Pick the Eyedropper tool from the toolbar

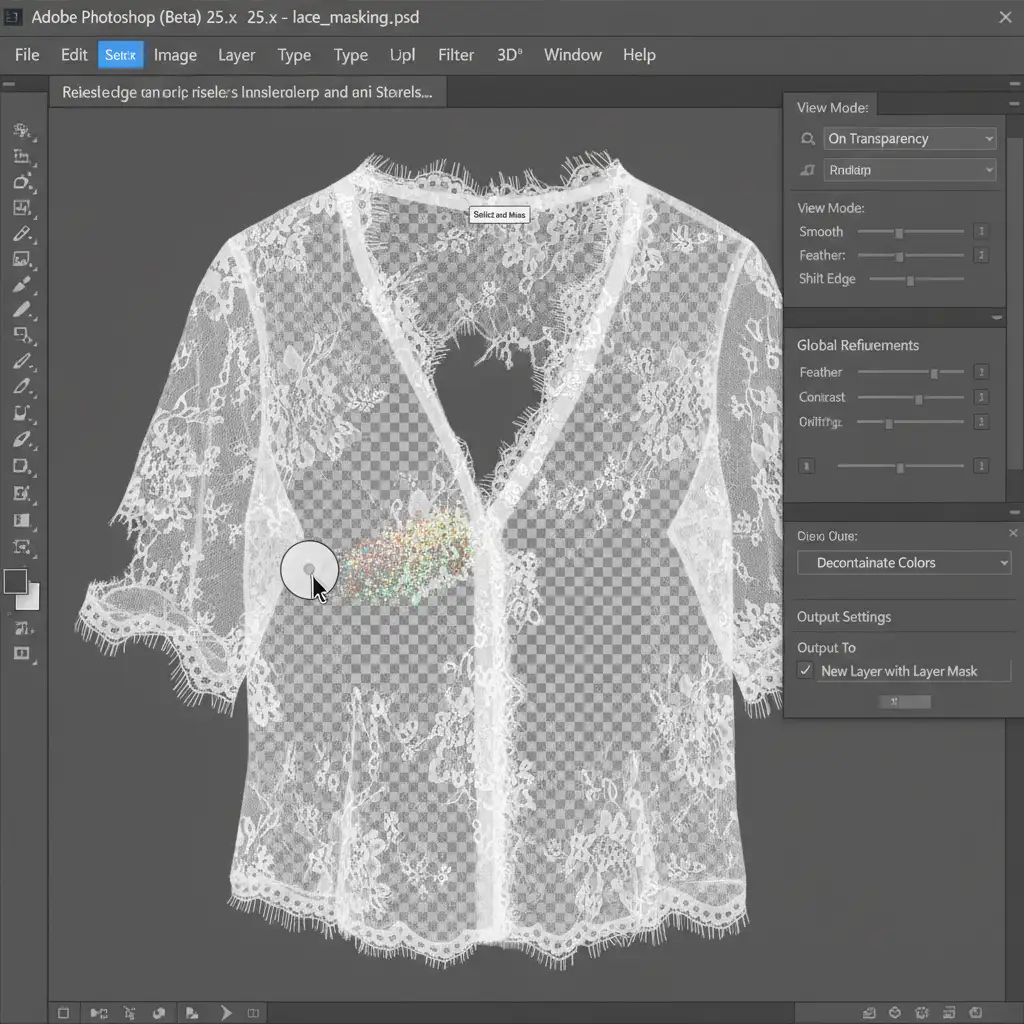(22, 234)
